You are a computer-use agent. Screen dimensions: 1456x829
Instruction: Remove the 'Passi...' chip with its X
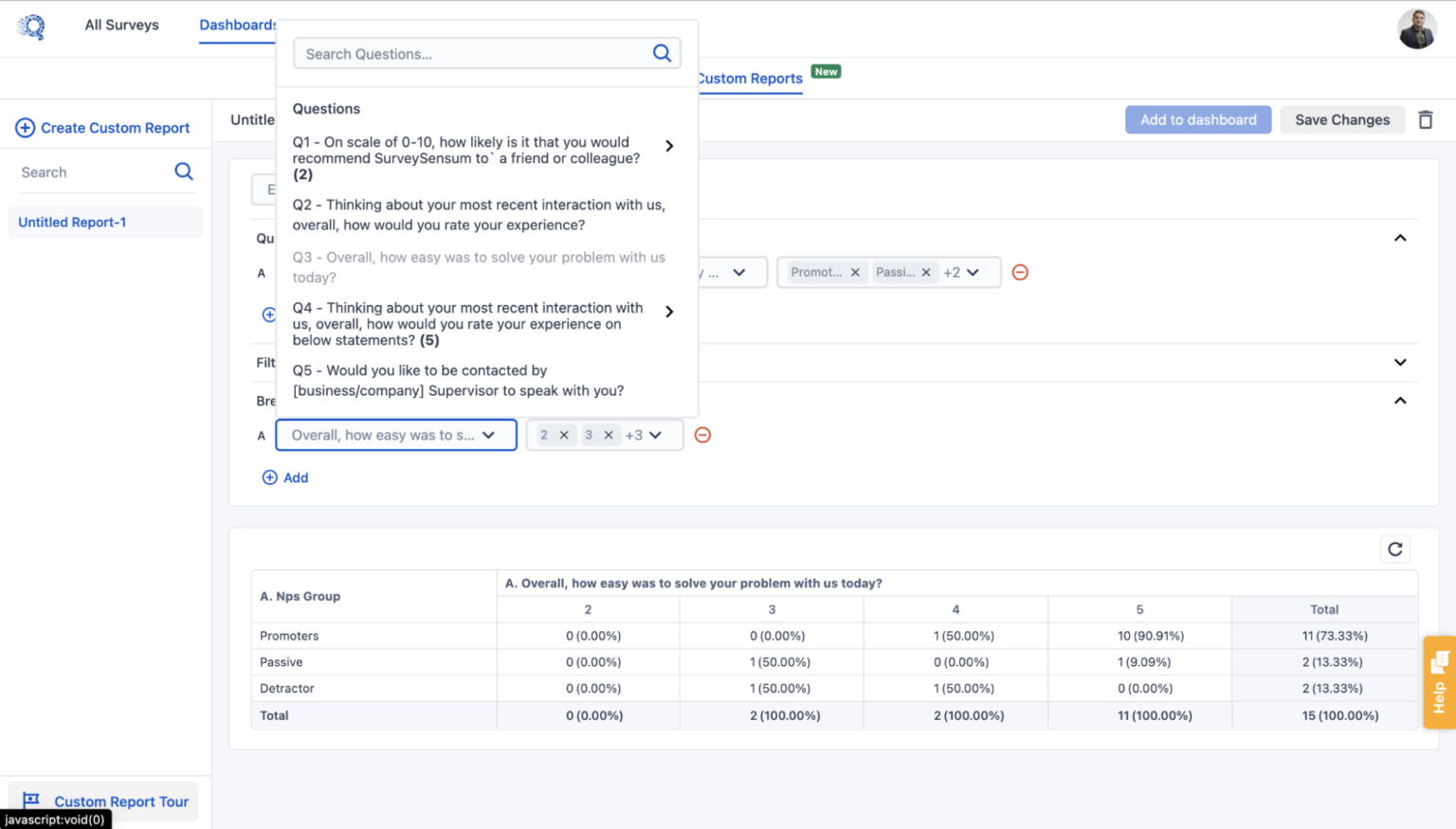click(x=926, y=272)
